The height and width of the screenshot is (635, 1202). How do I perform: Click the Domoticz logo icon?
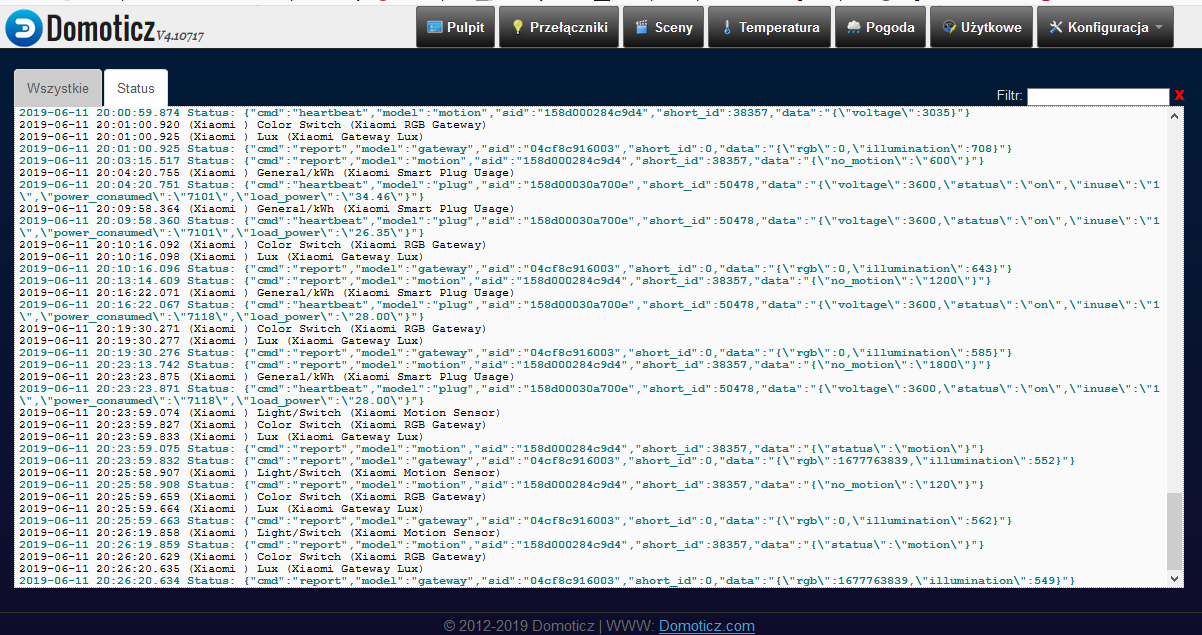pos(24,28)
